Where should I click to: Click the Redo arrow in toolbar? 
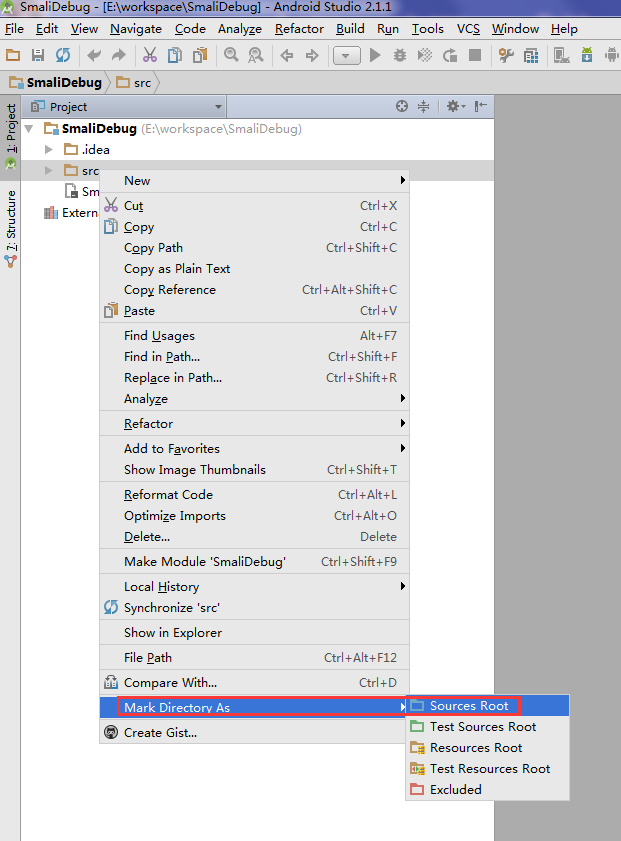pyautogui.click(x=119, y=55)
